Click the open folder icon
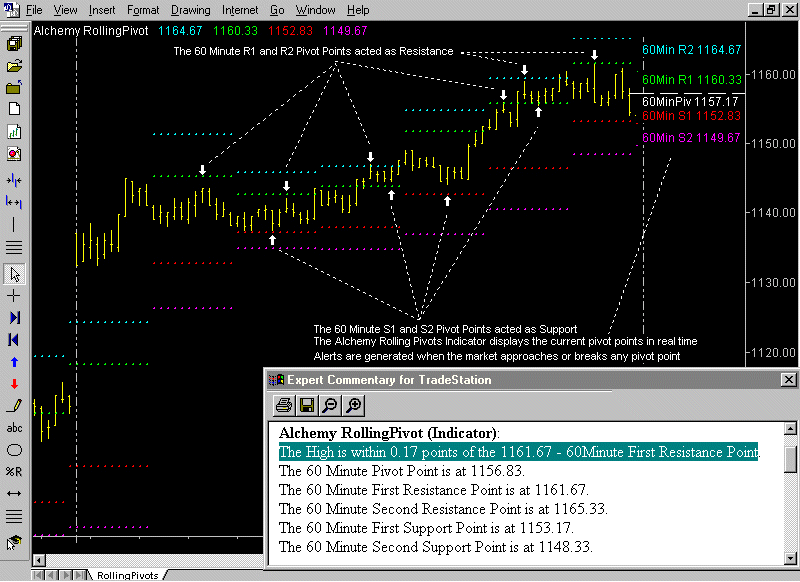800x582 pixels. click(14, 66)
